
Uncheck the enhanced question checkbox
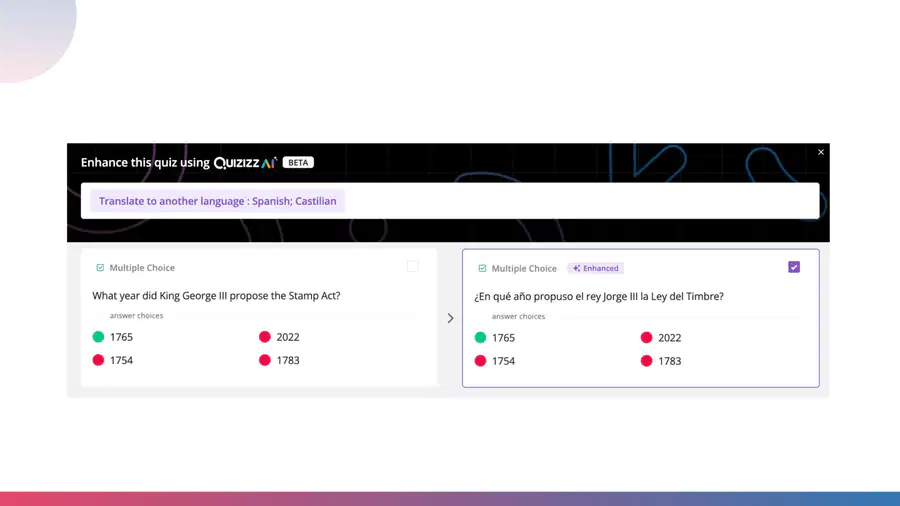point(794,267)
